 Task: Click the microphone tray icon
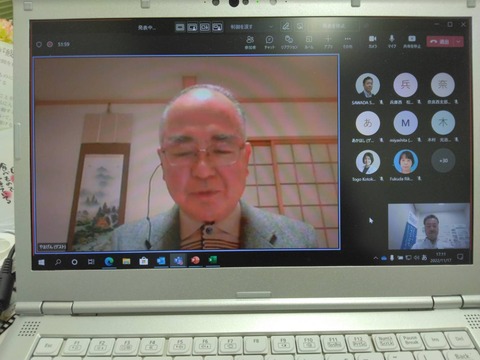[x=392, y=258]
